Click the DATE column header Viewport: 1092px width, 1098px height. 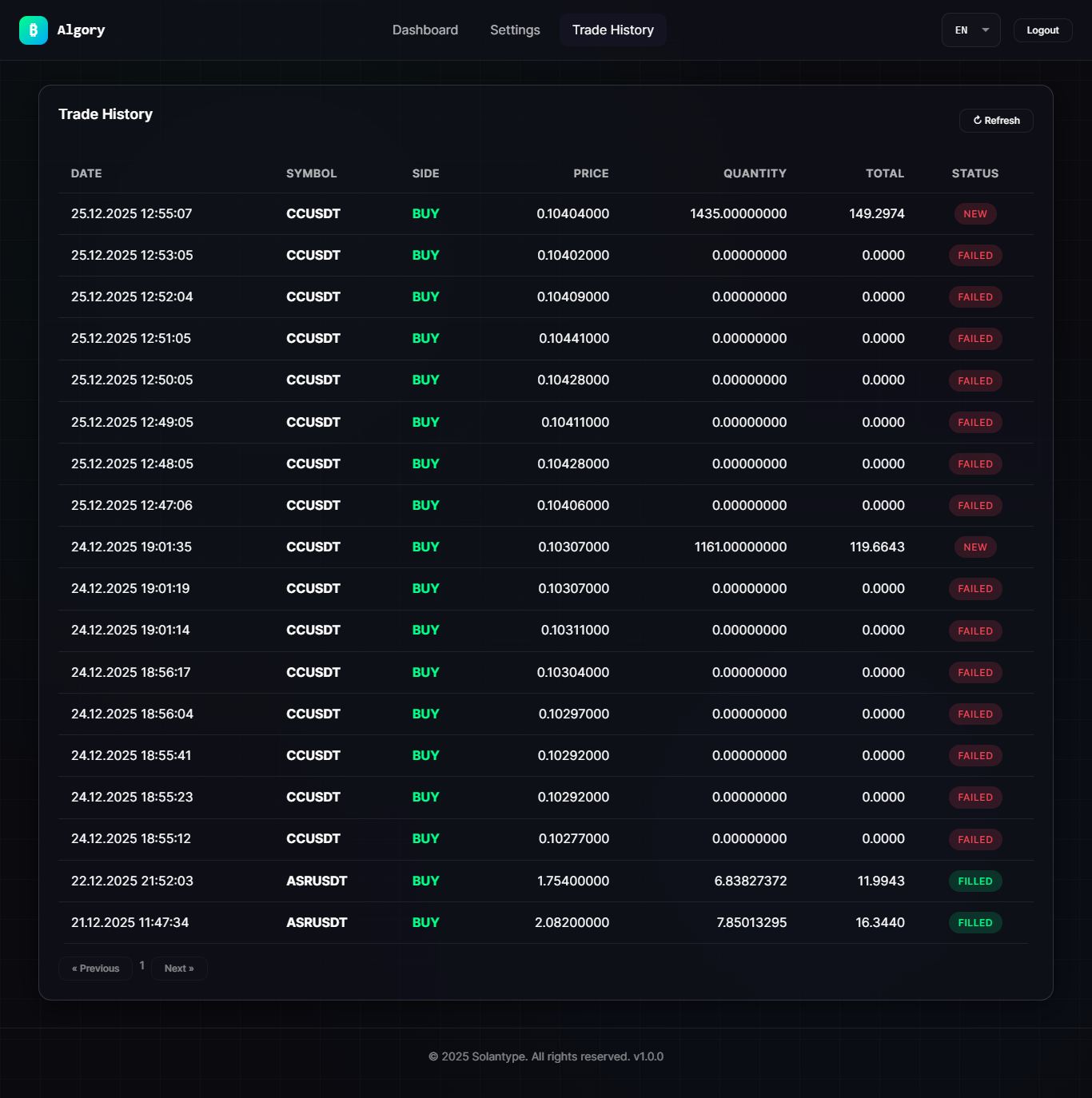[x=86, y=173]
